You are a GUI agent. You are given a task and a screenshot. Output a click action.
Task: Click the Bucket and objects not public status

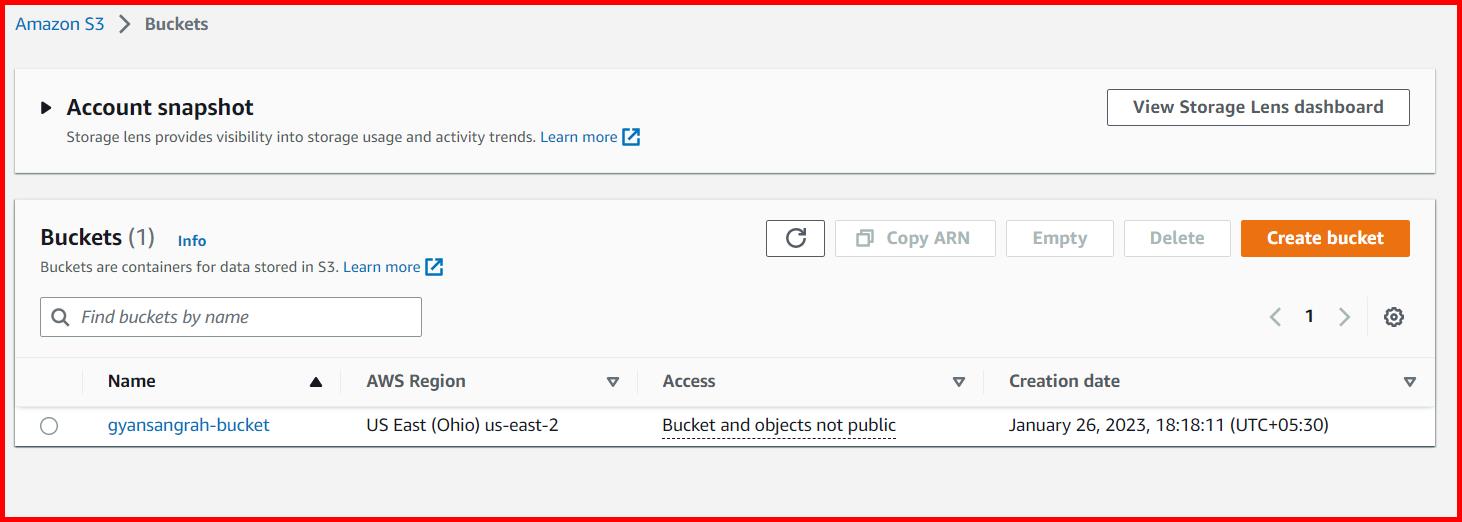pyautogui.click(x=779, y=425)
